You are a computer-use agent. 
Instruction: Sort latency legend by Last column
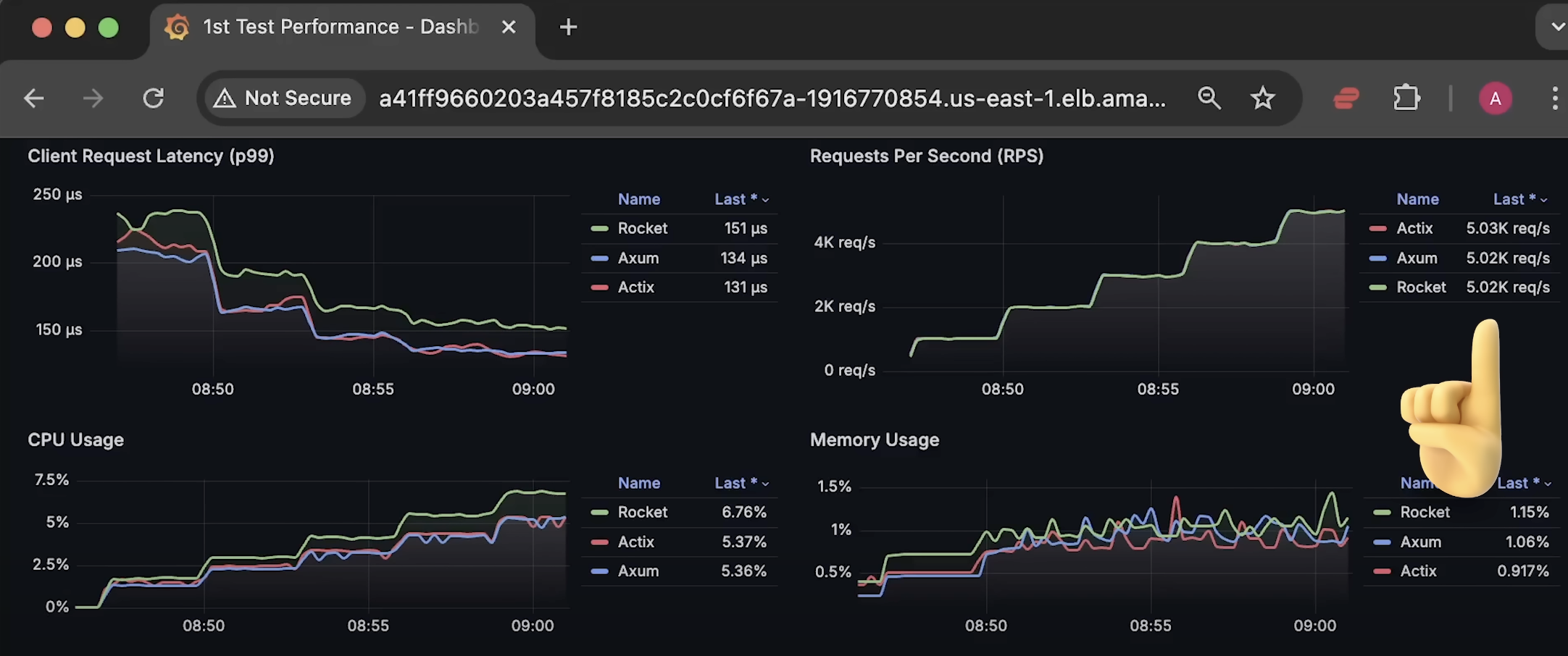coord(741,199)
